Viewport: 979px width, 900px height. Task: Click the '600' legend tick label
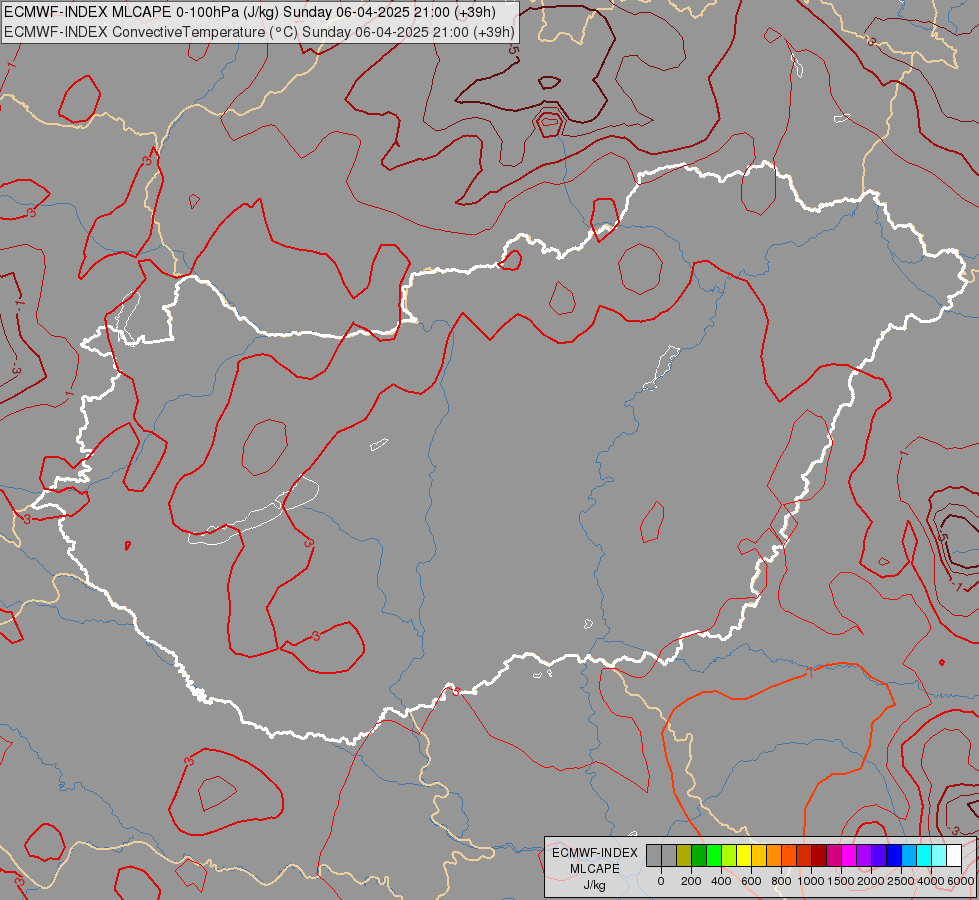click(751, 881)
